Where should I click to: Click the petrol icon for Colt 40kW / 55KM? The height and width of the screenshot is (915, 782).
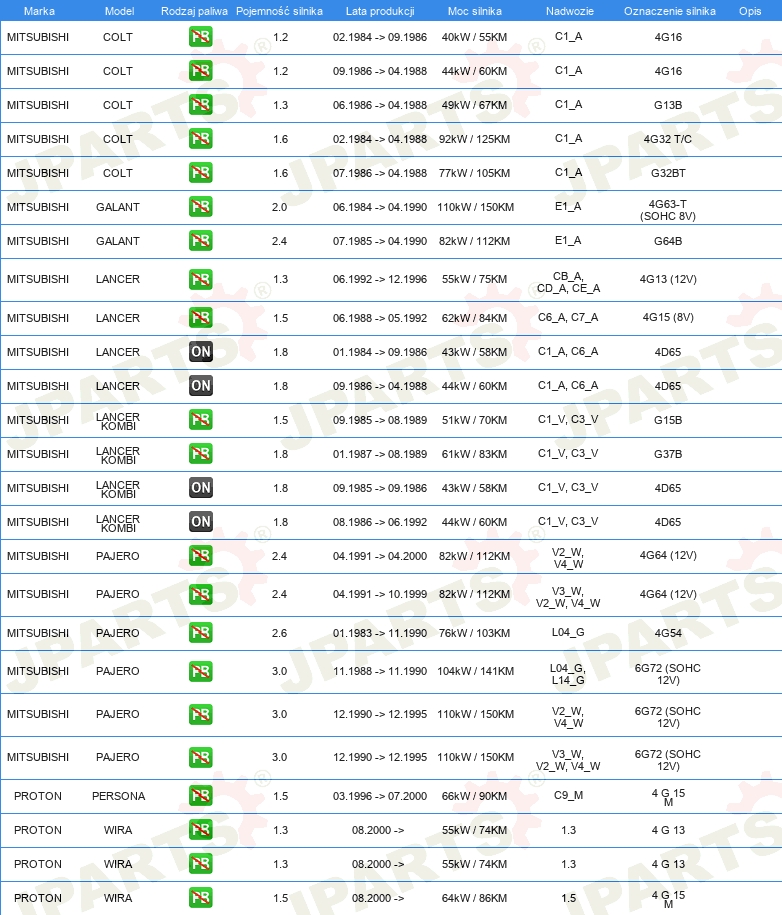point(200,37)
